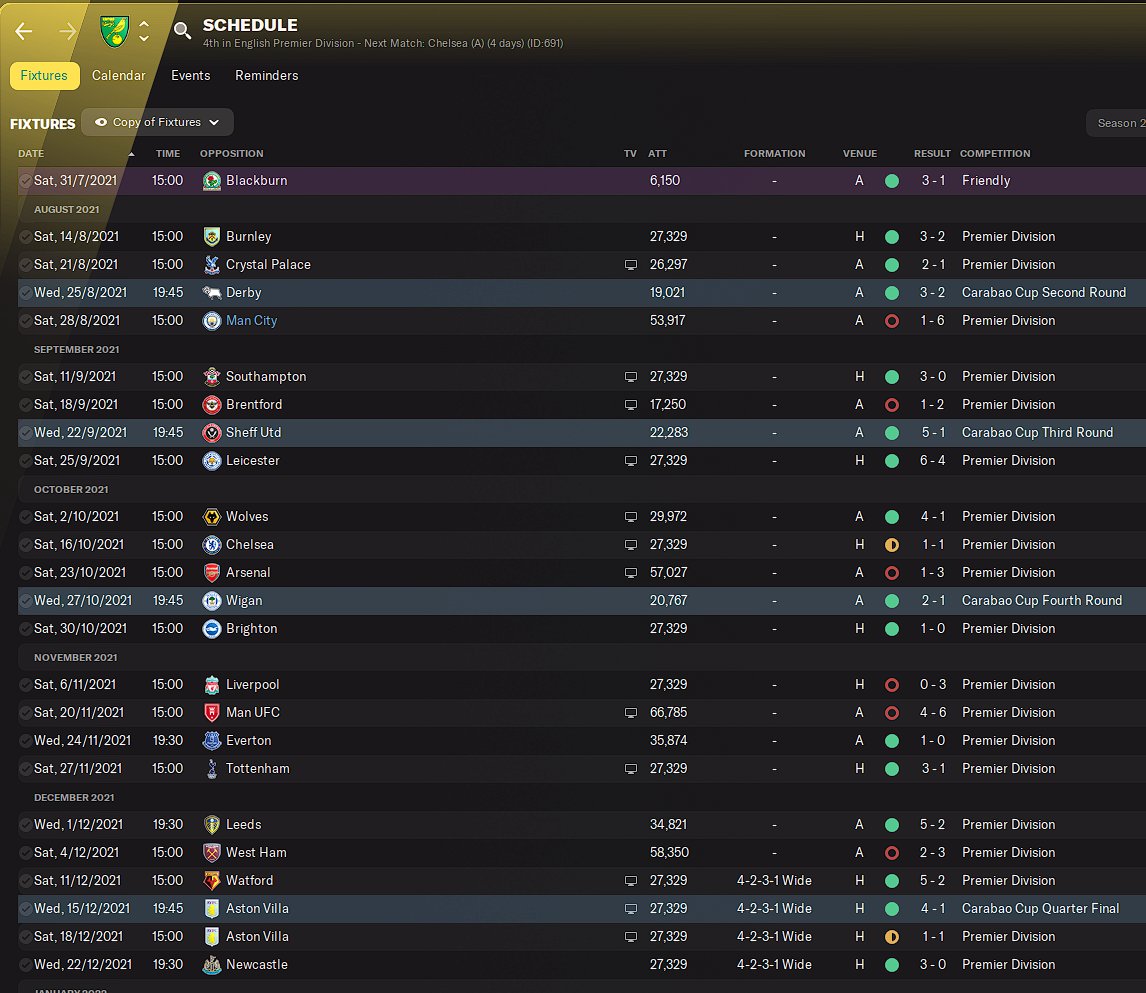Screen dimensions: 1146x993
Task: Click the TV icon on Crystal Palace row
Action: click(x=631, y=265)
